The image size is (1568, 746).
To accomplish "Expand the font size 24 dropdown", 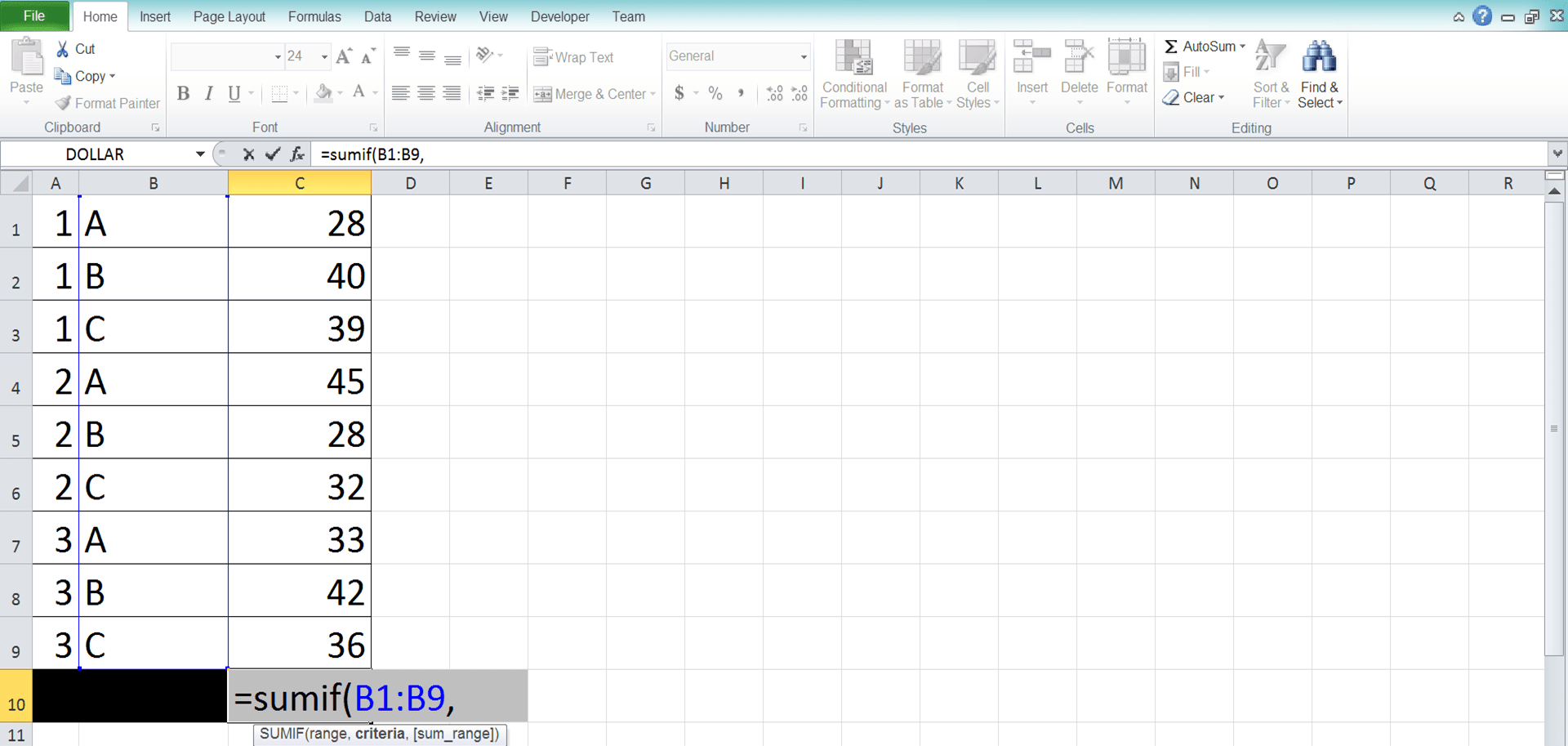I will pos(324,56).
